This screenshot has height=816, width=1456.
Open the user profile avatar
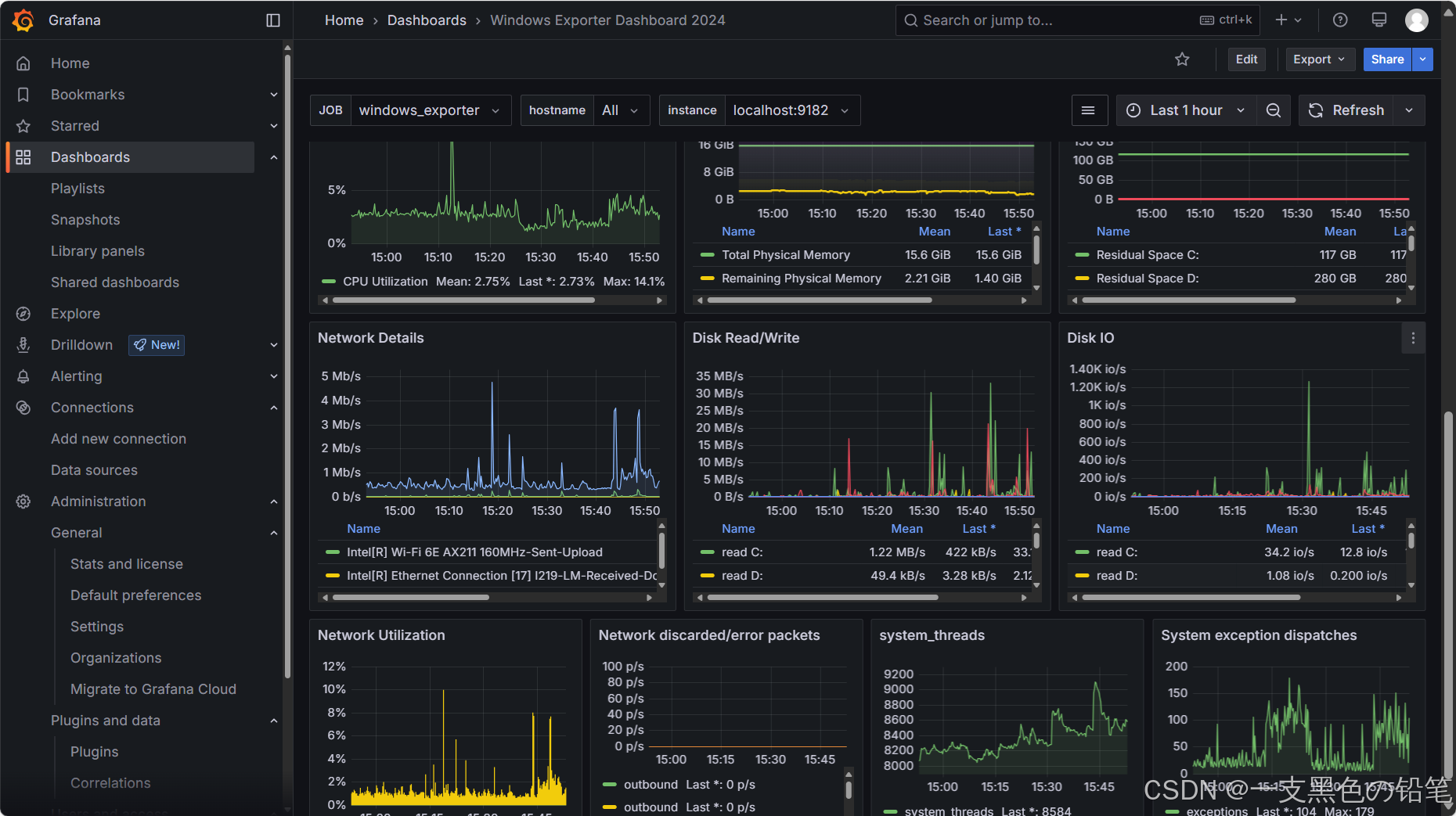[x=1417, y=20]
